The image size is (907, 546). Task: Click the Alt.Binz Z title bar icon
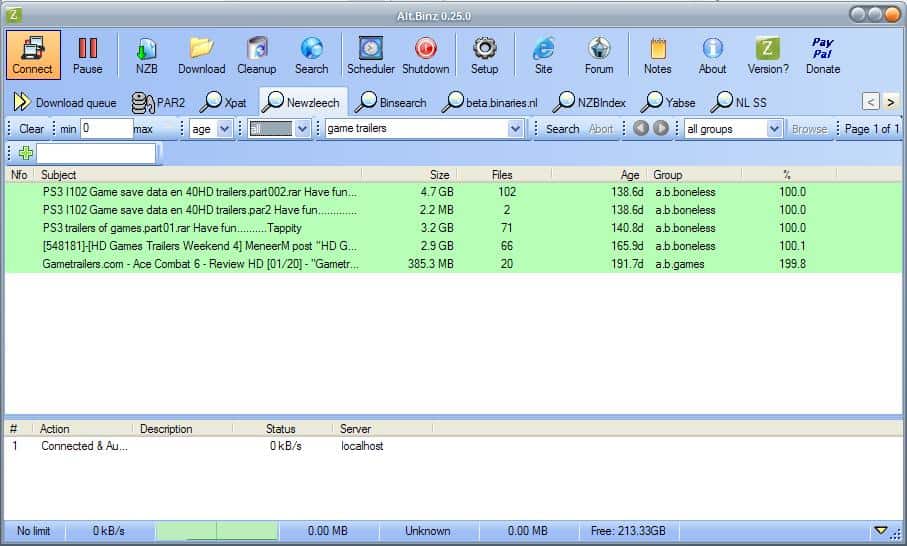point(13,14)
